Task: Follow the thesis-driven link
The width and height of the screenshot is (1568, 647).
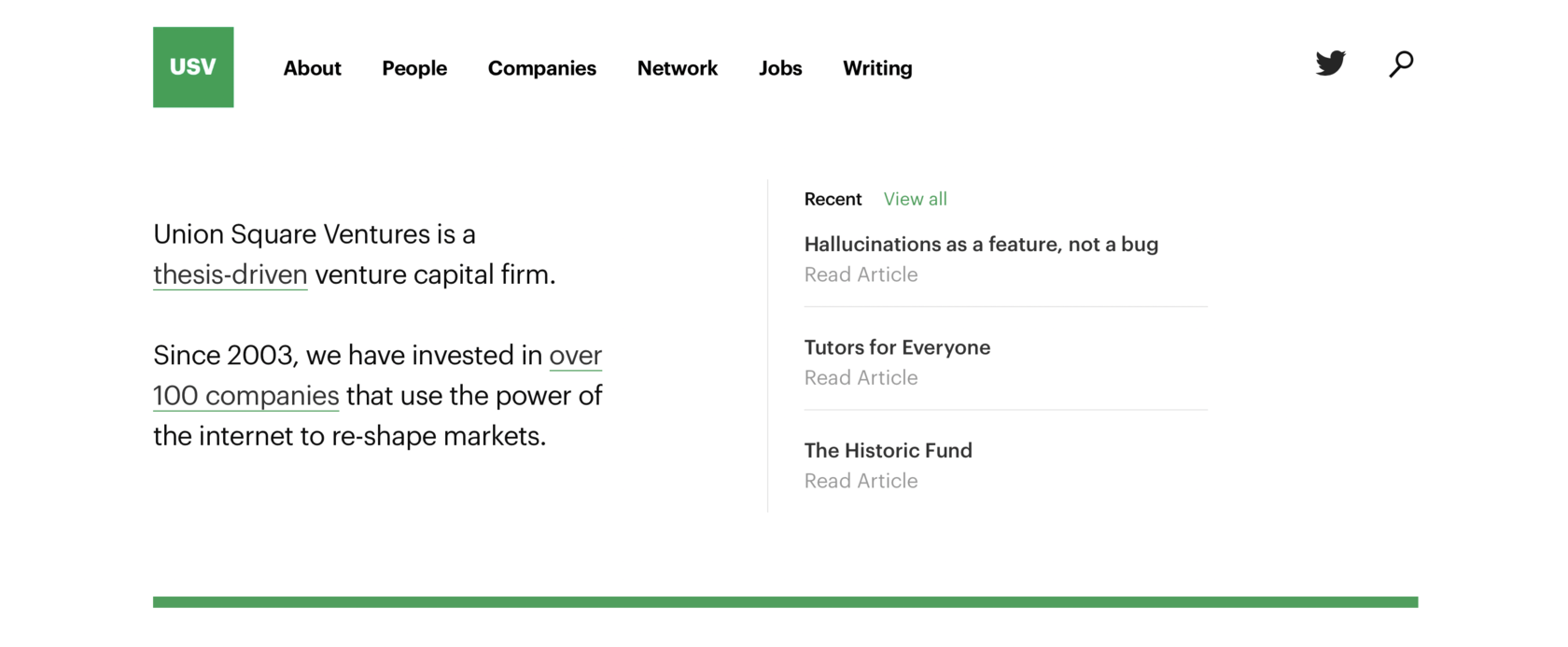Action: click(x=231, y=274)
